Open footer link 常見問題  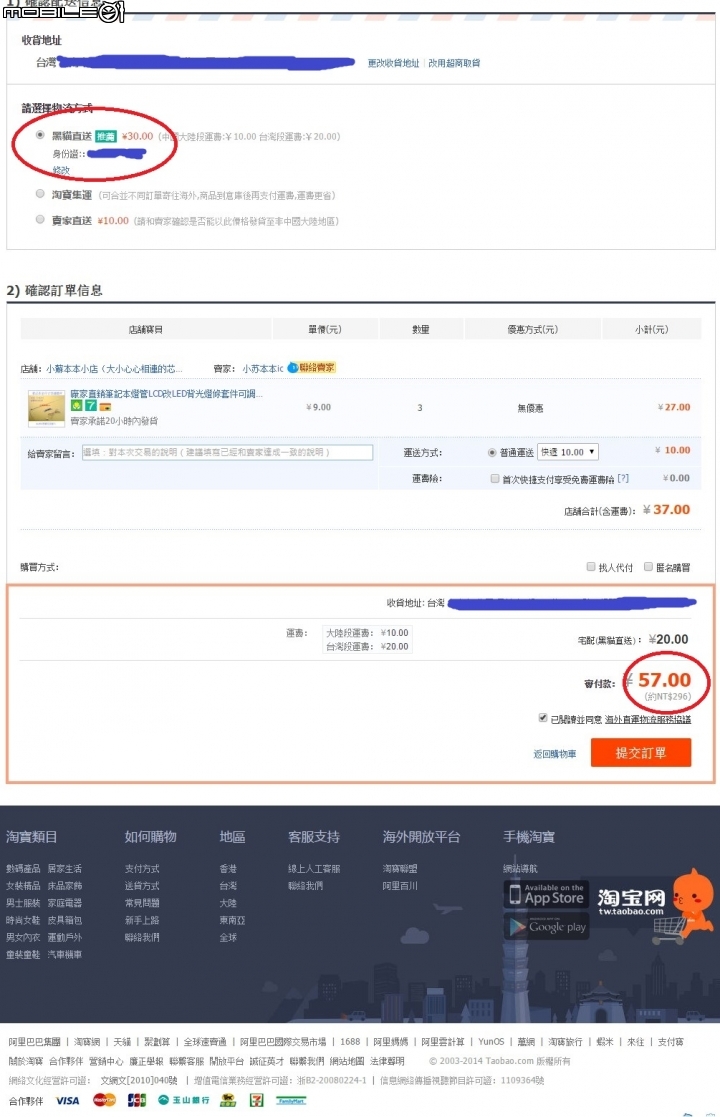[x=142, y=903]
